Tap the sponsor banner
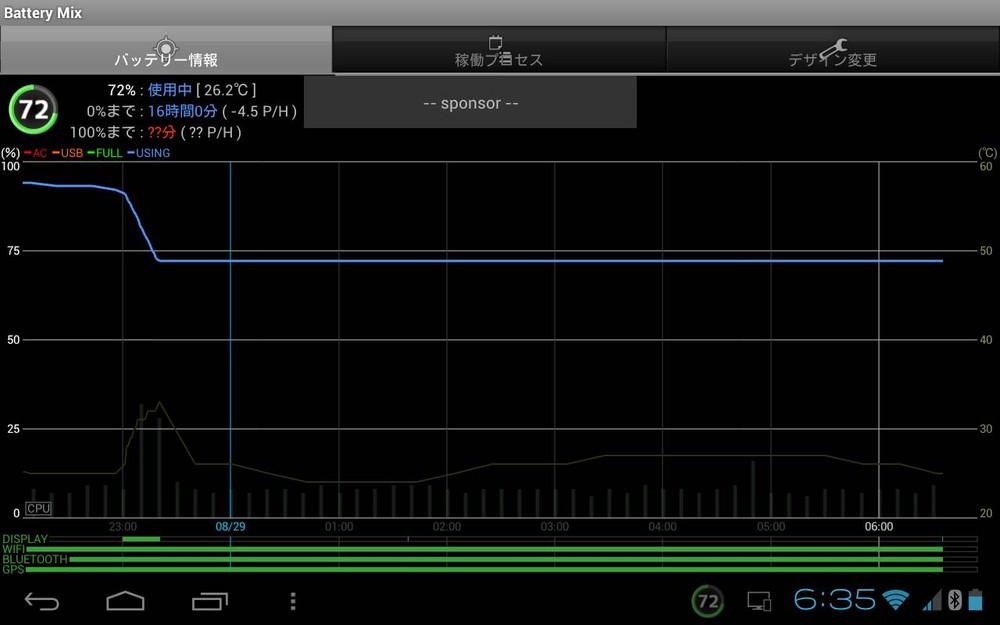 tap(470, 103)
